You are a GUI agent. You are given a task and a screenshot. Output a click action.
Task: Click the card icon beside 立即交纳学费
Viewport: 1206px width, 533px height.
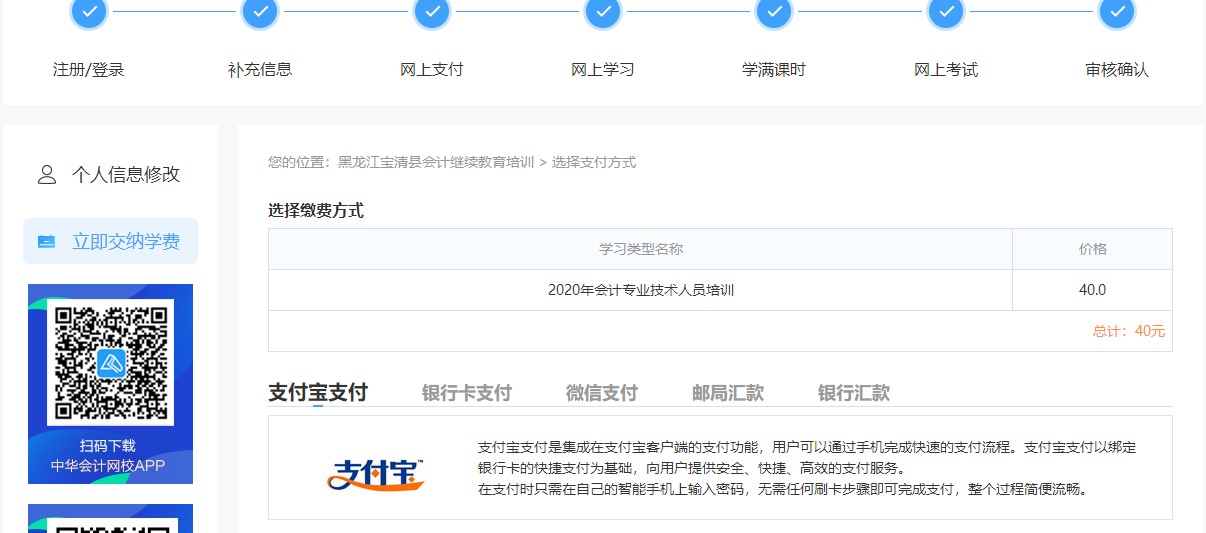47,242
